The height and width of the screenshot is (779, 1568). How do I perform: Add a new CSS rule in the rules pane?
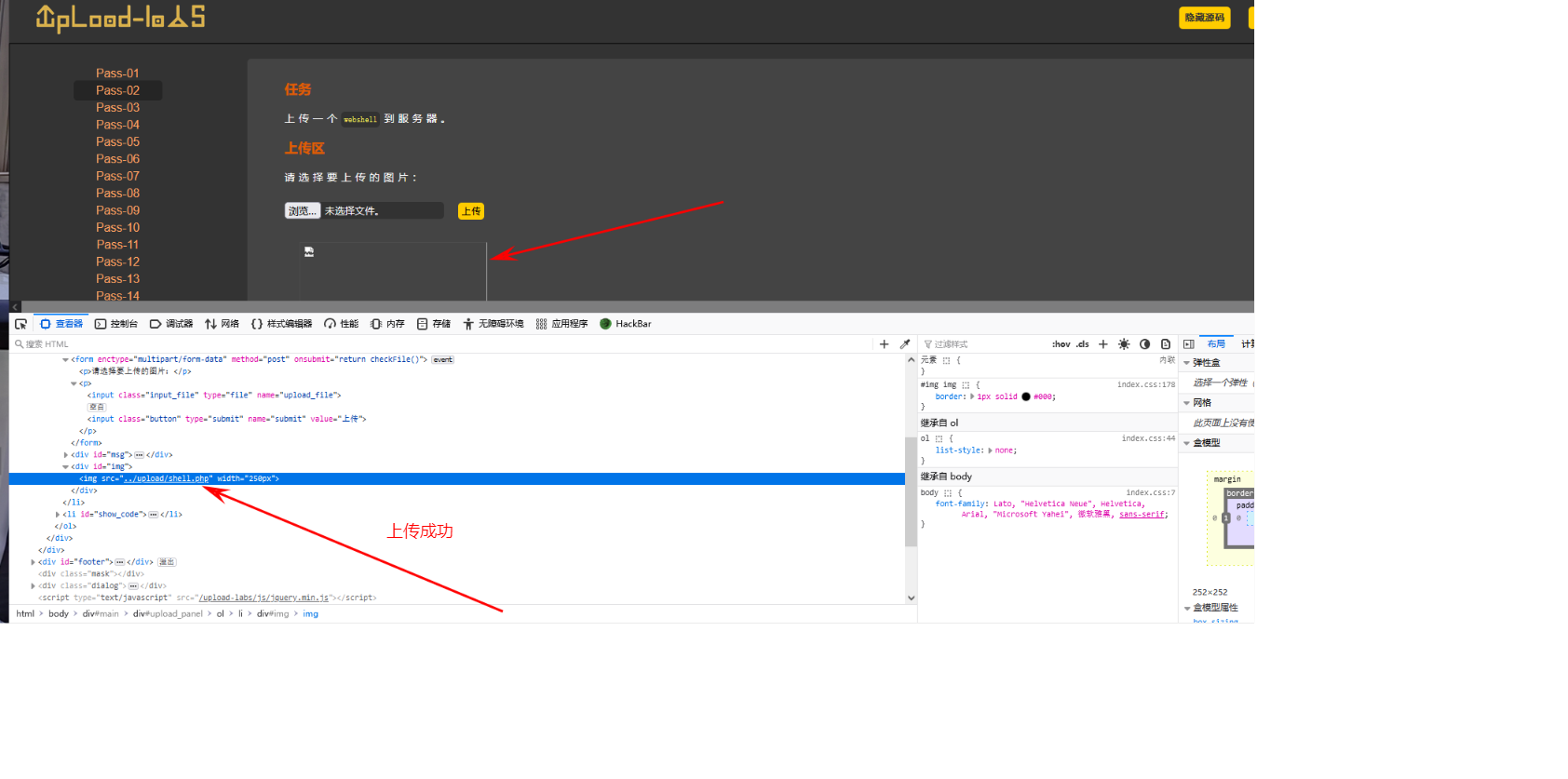(x=1103, y=344)
